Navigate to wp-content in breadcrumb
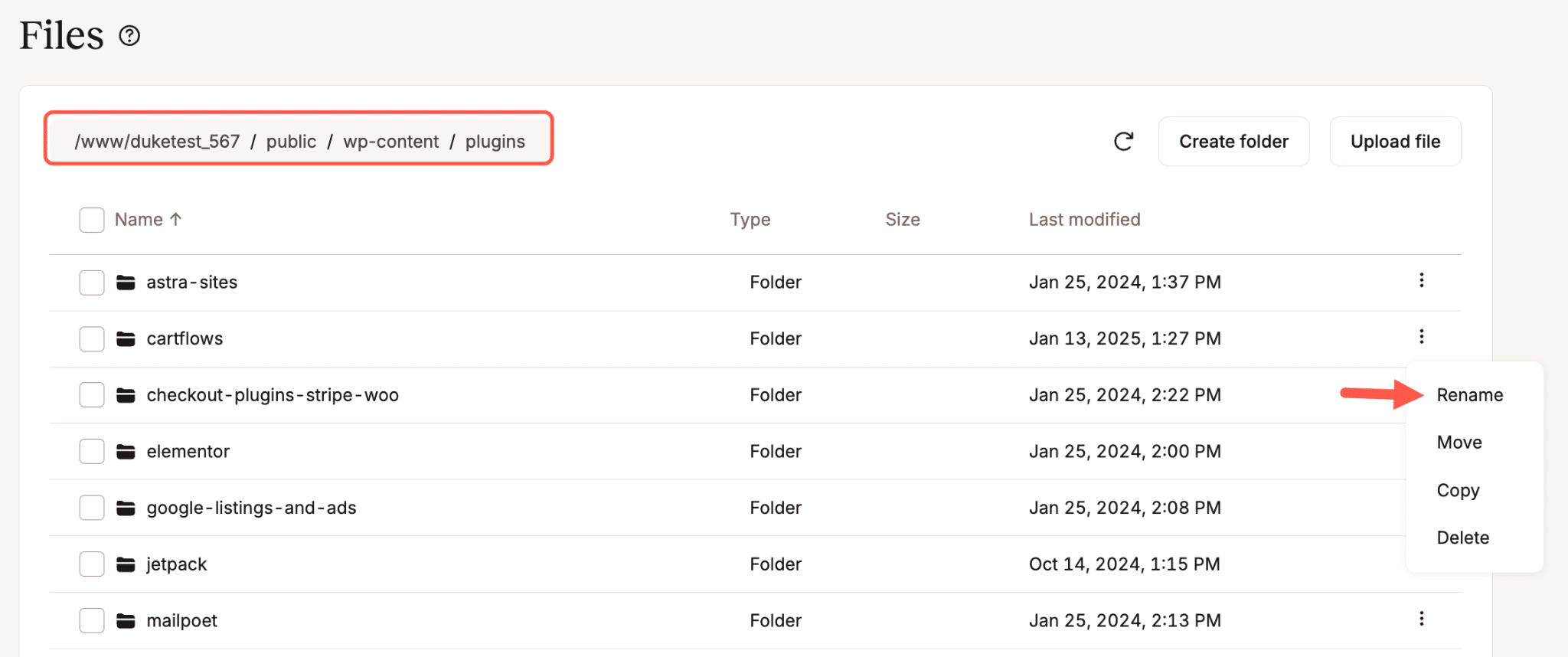 click(x=391, y=142)
